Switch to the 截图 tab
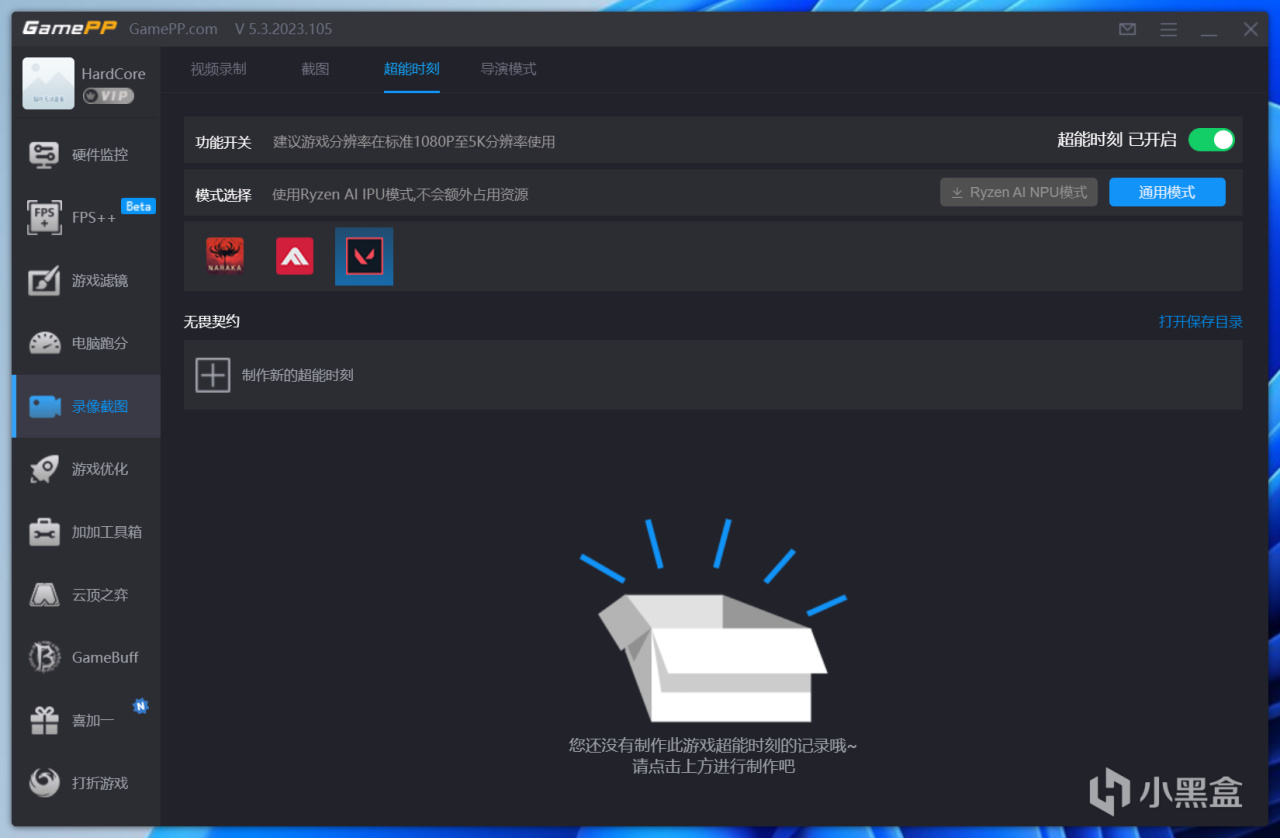This screenshot has height=838, width=1280. [x=315, y=69]
